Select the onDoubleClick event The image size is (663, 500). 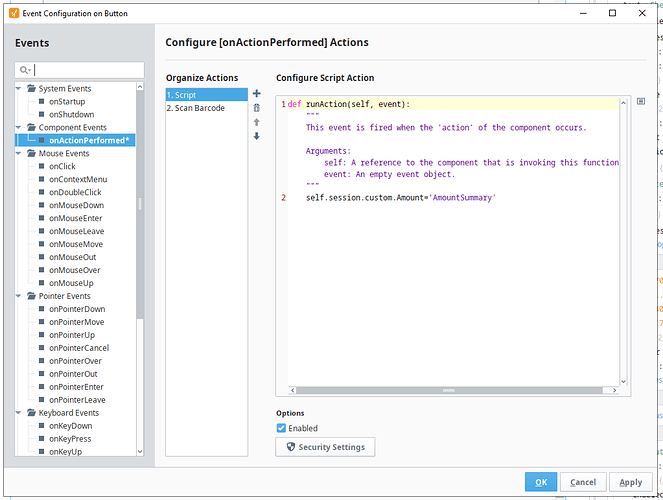[75, 192]
